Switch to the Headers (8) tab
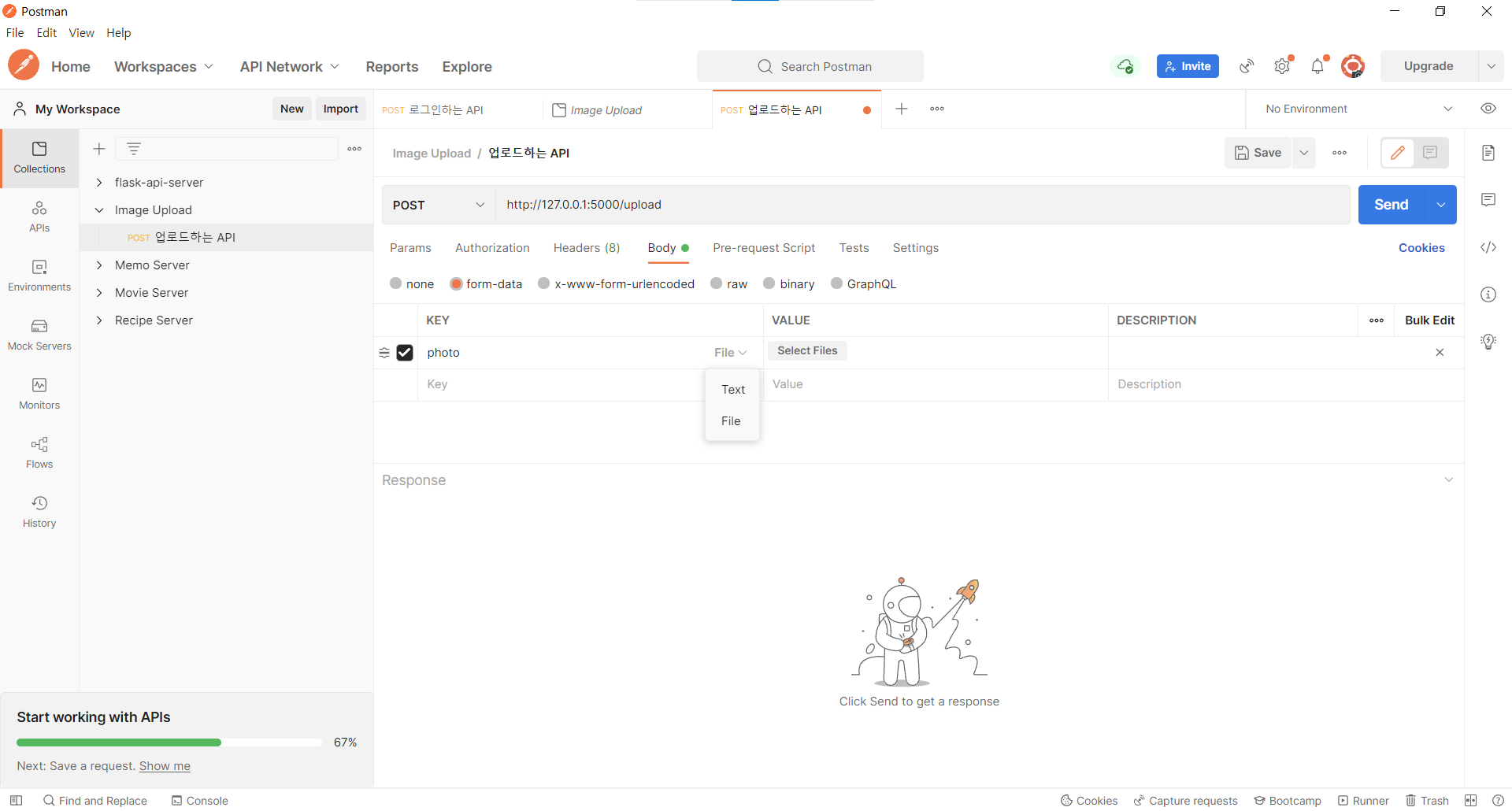The image size is (1512, 811). [x=587, y=248]
